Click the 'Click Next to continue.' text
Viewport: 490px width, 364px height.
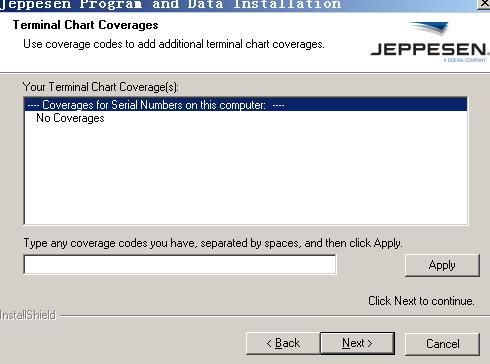[421, 301]
